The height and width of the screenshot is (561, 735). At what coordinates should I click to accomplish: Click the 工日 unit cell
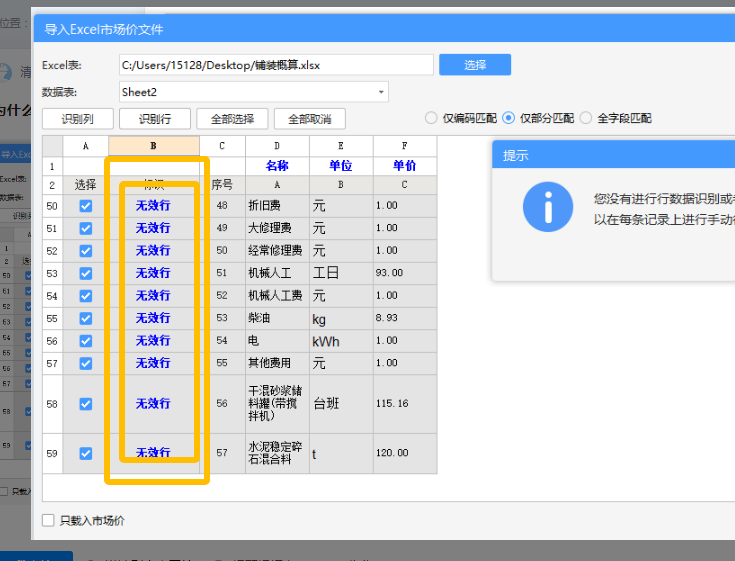coord(341,273)
